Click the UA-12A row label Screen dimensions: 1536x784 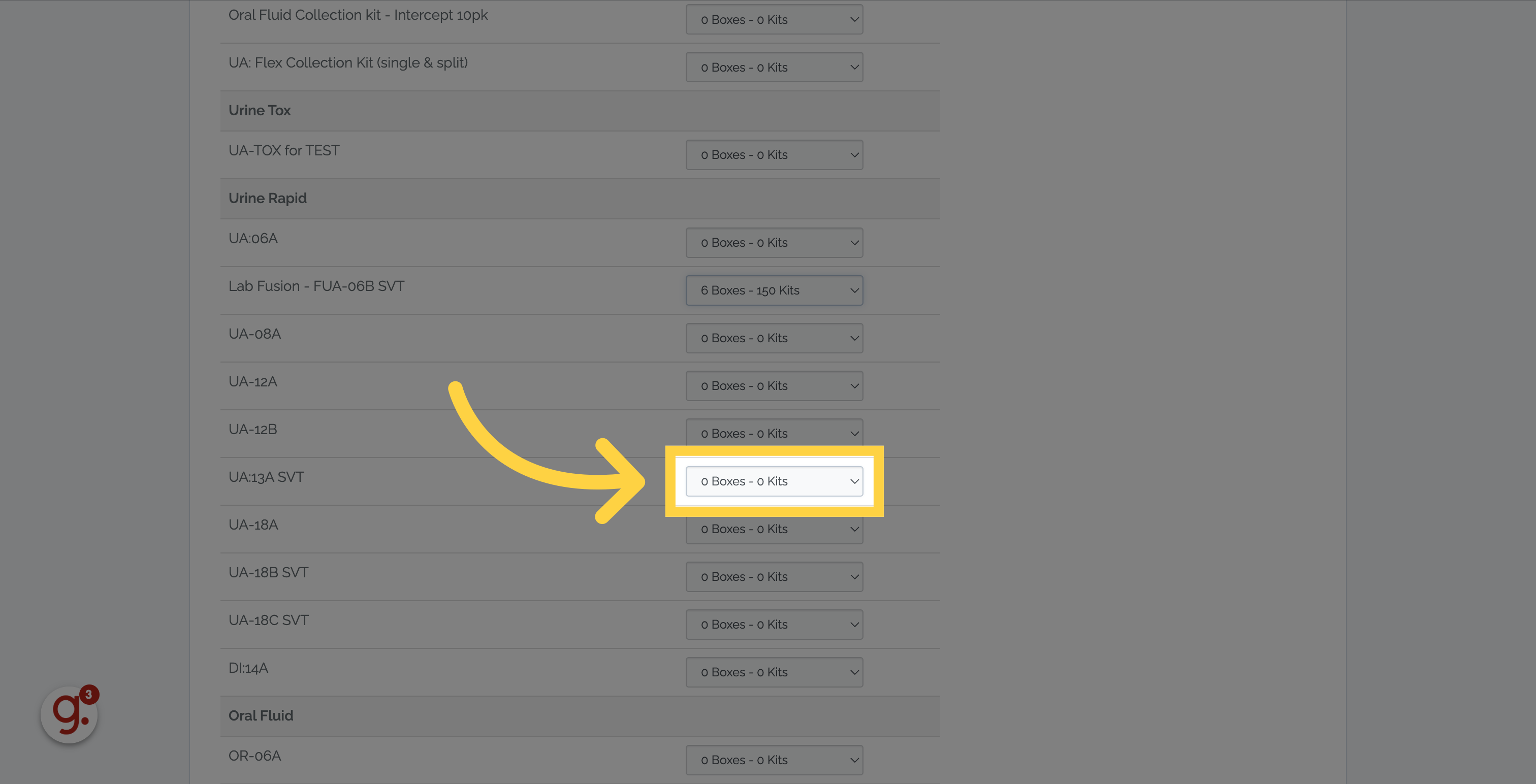tap(253, 381)
